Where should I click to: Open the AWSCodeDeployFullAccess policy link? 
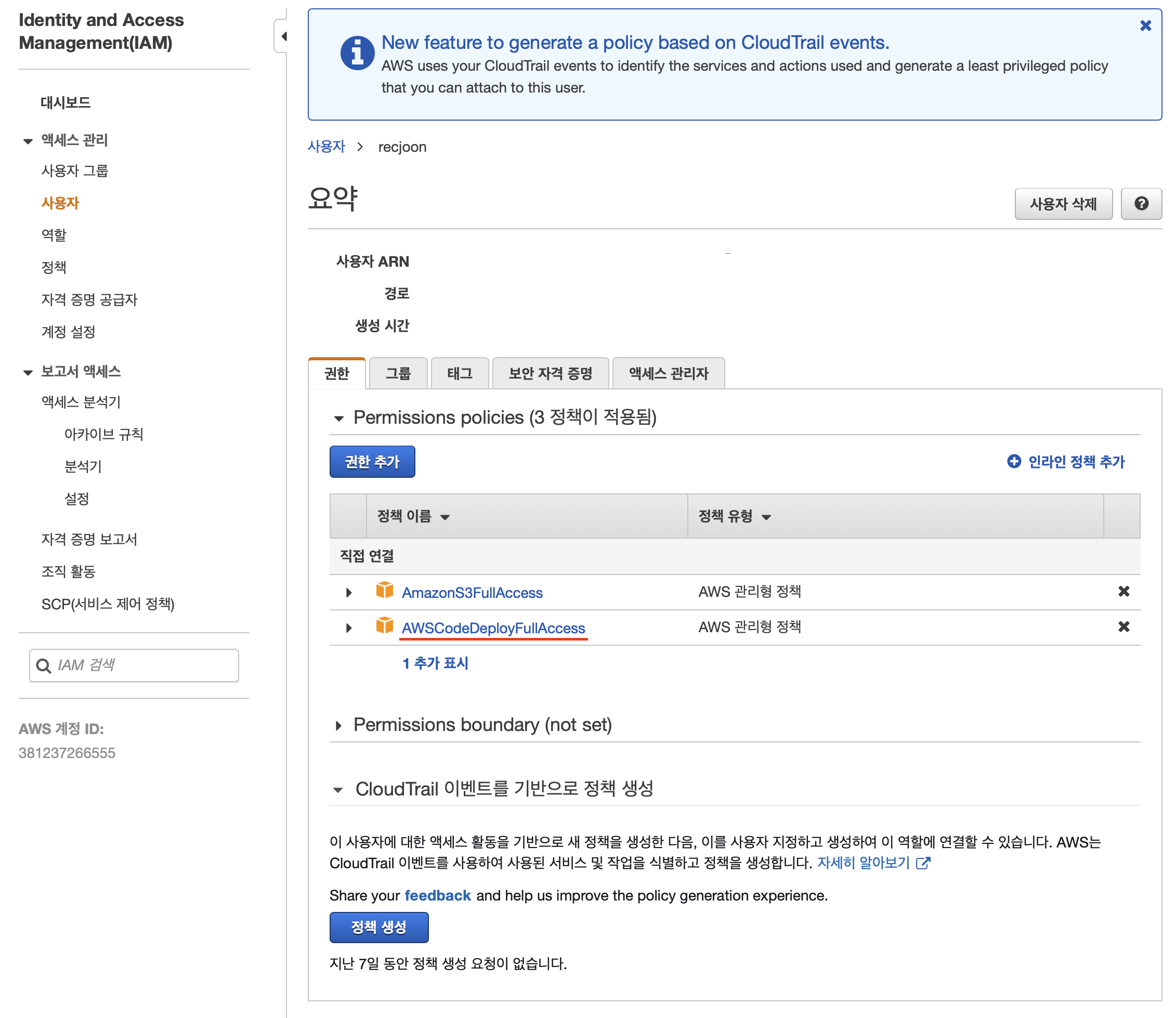click(493, 628)
